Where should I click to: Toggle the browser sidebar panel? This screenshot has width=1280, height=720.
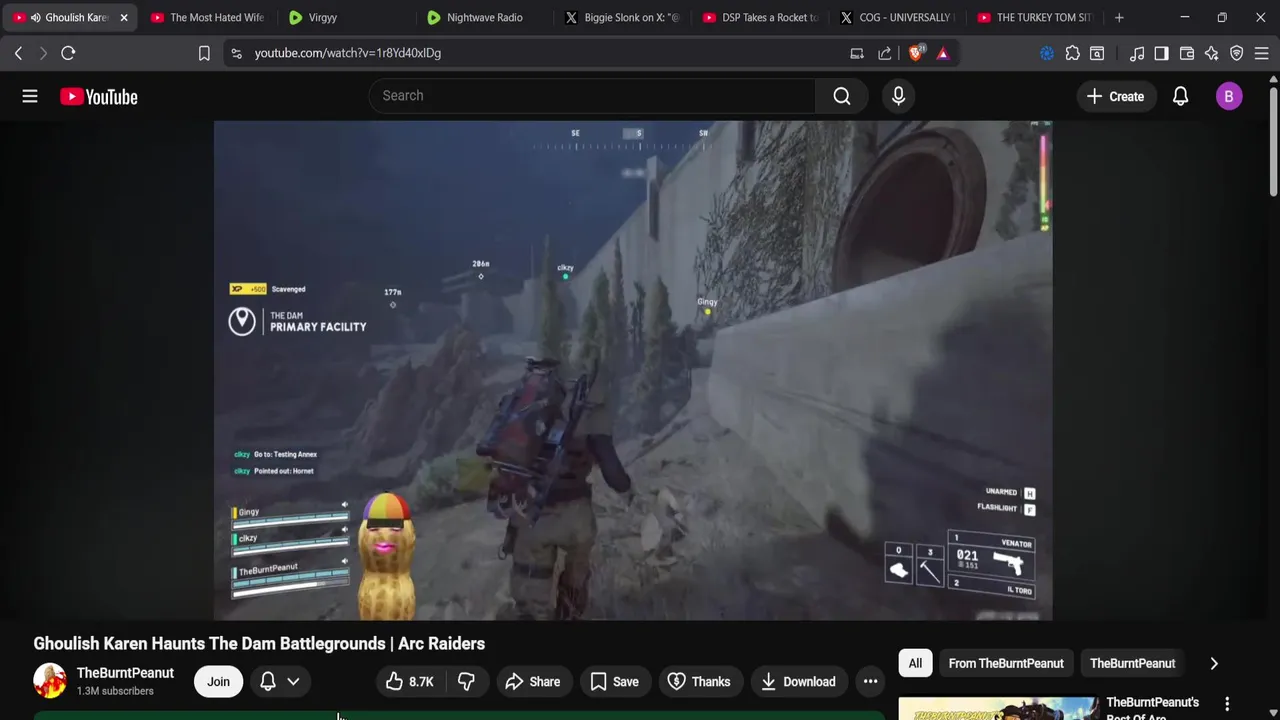pos(1161,53)
